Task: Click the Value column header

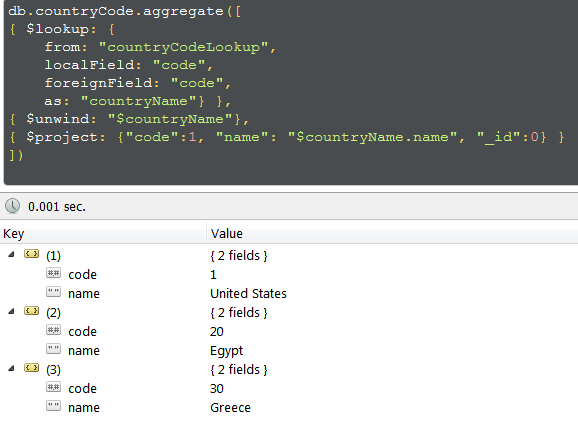Action: click(392, 233)
